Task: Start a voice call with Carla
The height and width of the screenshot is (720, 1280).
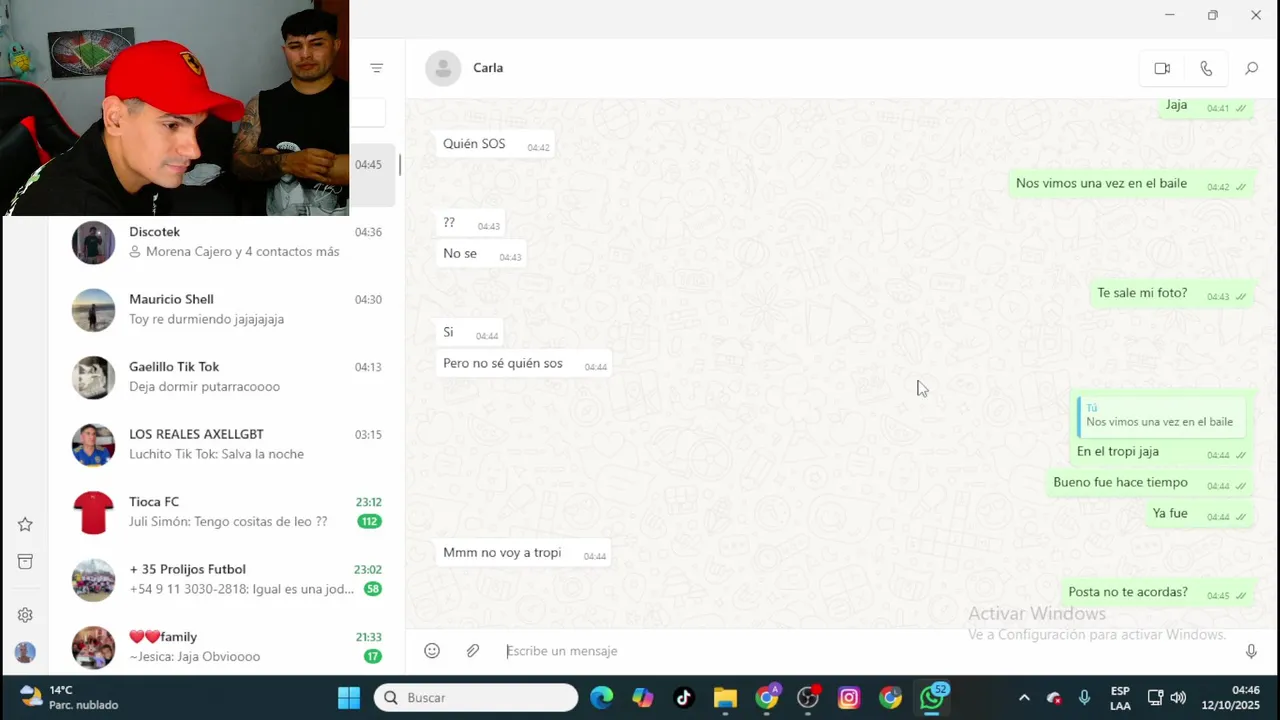Action: pyautogui.click(x=1206, y=68)
